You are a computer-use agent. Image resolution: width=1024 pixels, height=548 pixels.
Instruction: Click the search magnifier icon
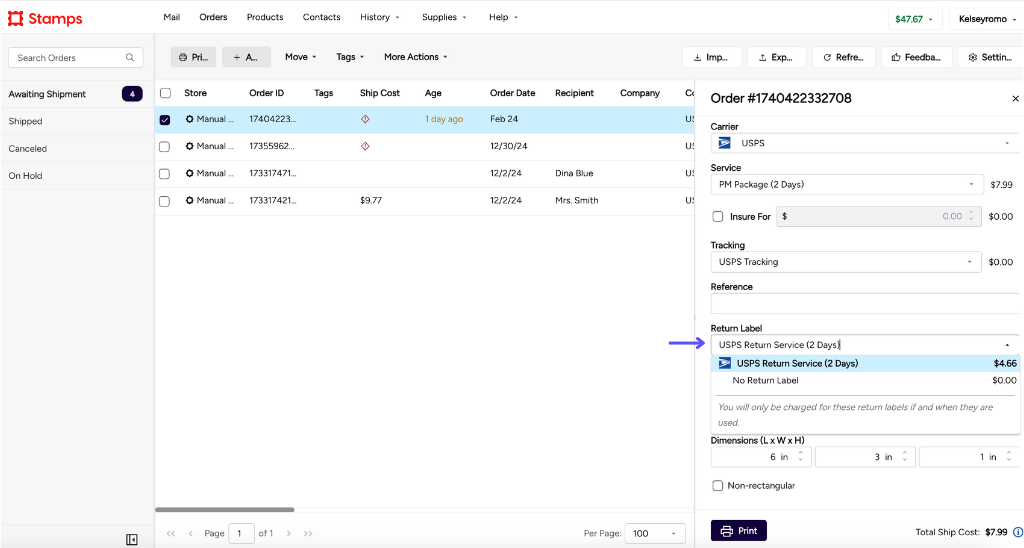point(130,57)
